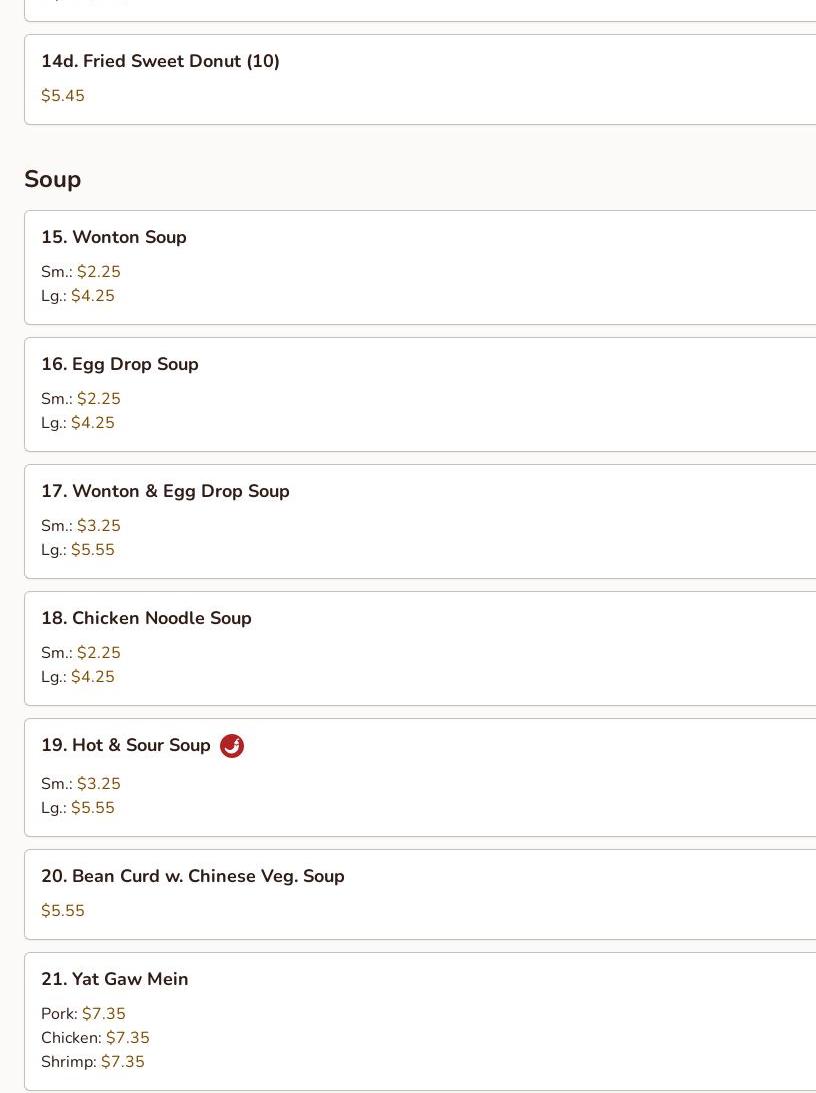
Task: Click the 19. Hot & Sour Soup title
Action: pyautogui.click(x=126, y=746)
